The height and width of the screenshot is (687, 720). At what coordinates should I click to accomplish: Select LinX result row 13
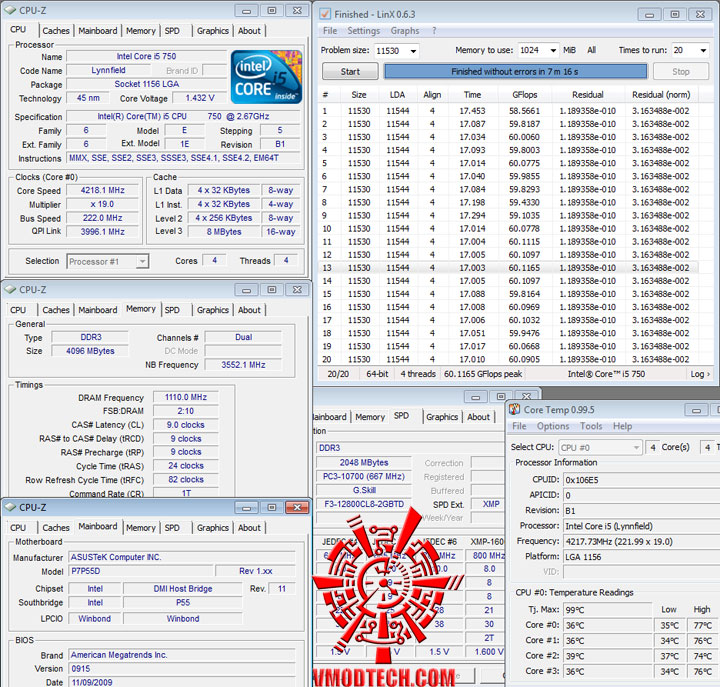(507, 268)
